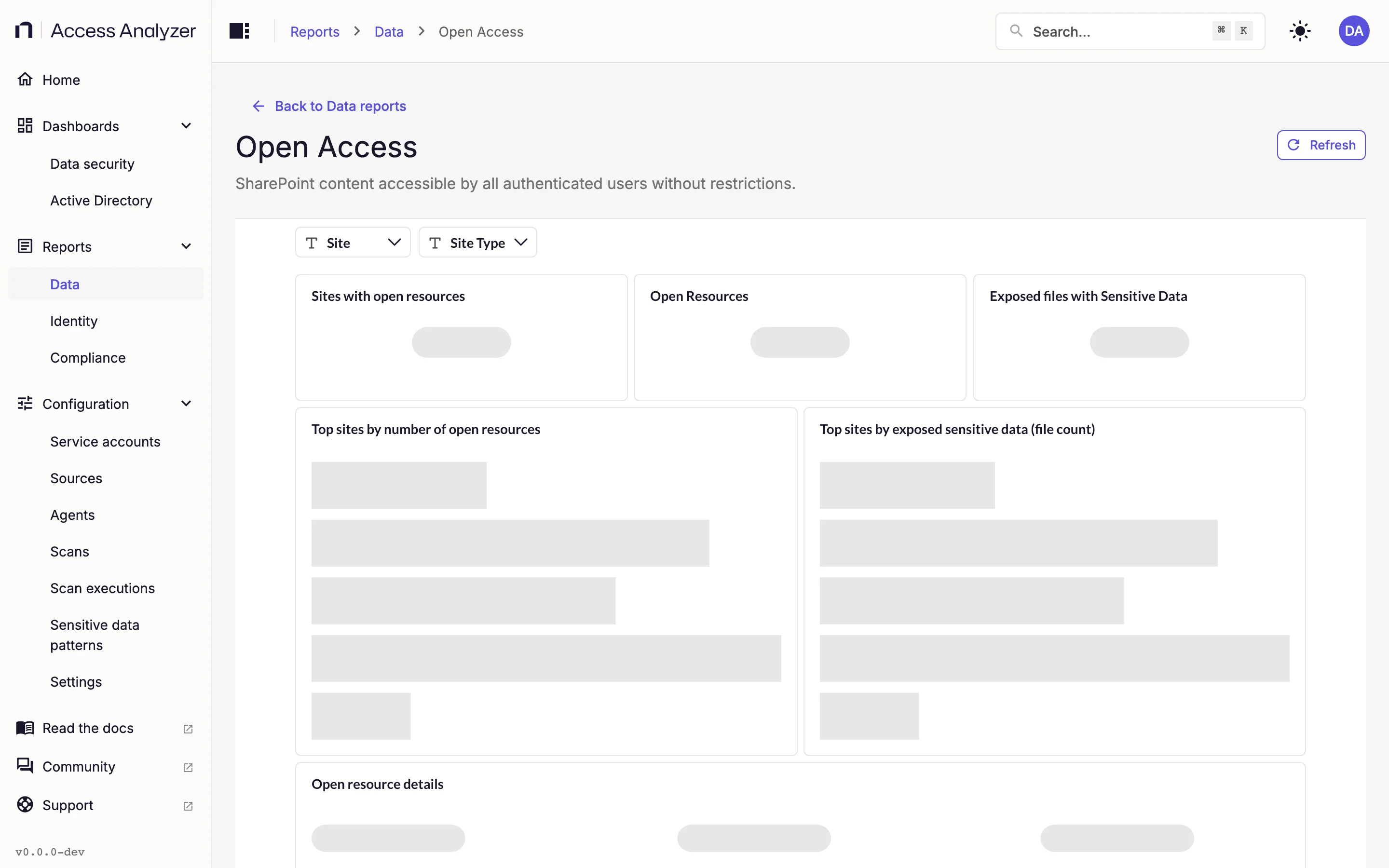The height and width of the screenshot is (868, 1389).
Task: Click Top sites by number of open resources title
Action: point(426,429)
